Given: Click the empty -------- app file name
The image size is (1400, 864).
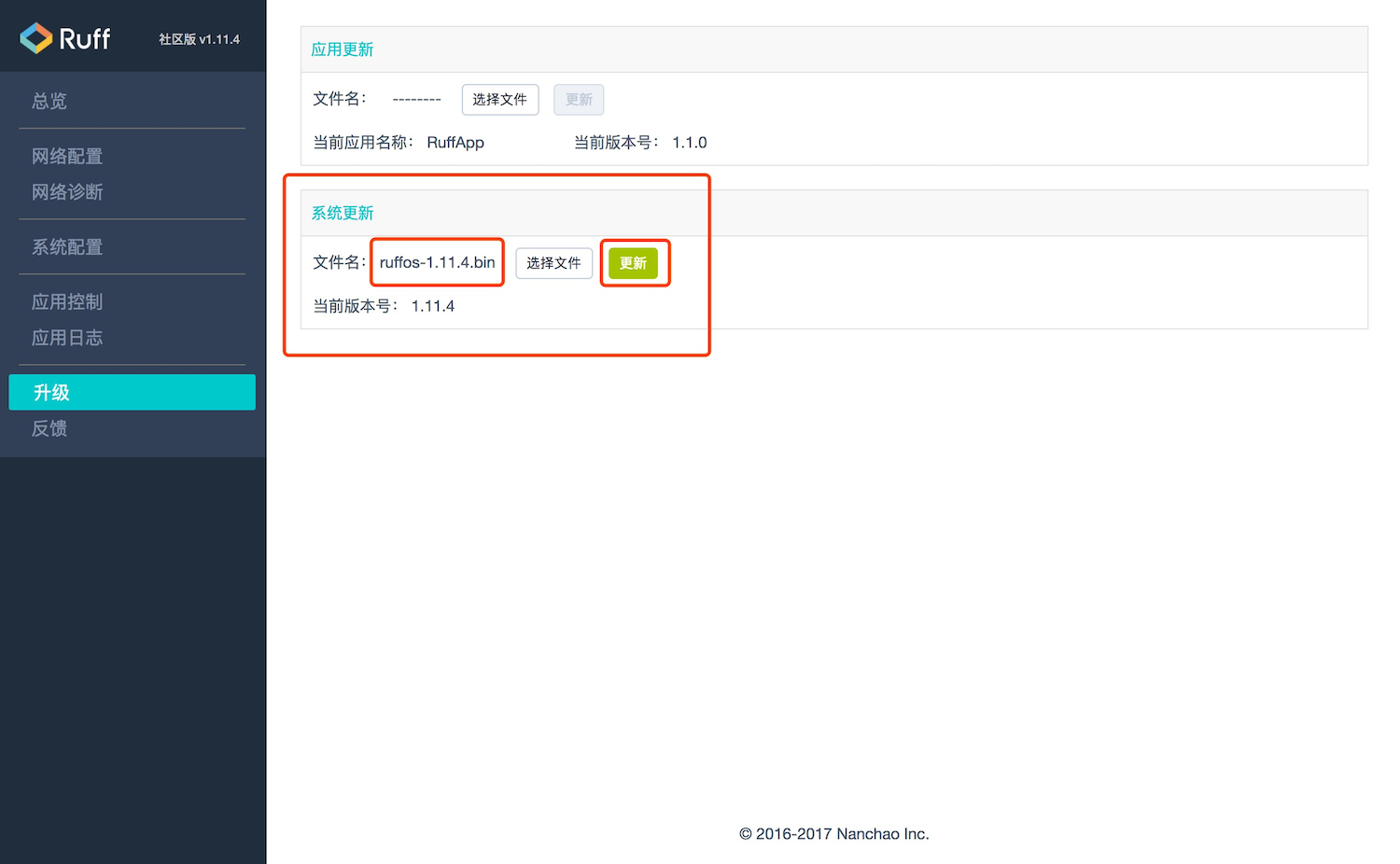Looking at the screenshot, I should pos(417,99).
